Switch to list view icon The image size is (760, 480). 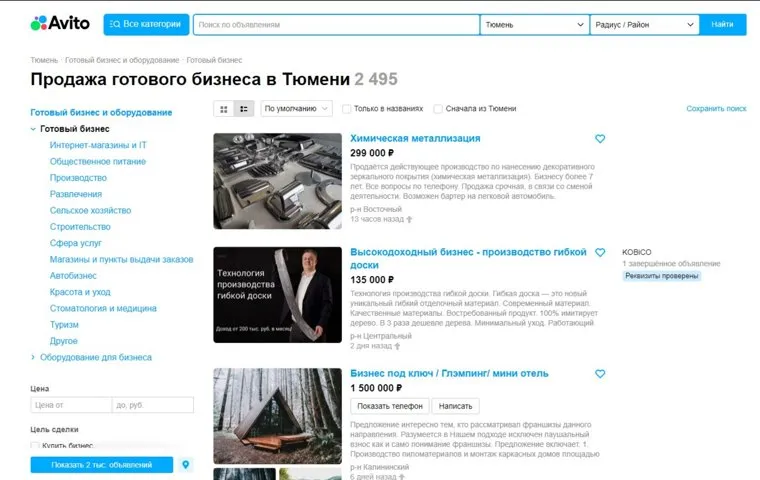[244, 109]
